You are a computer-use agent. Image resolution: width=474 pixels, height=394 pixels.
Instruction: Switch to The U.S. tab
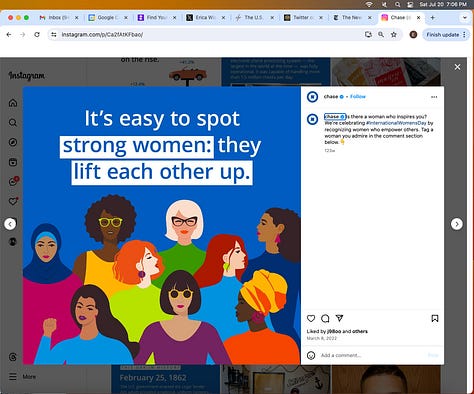coord(254,18)
